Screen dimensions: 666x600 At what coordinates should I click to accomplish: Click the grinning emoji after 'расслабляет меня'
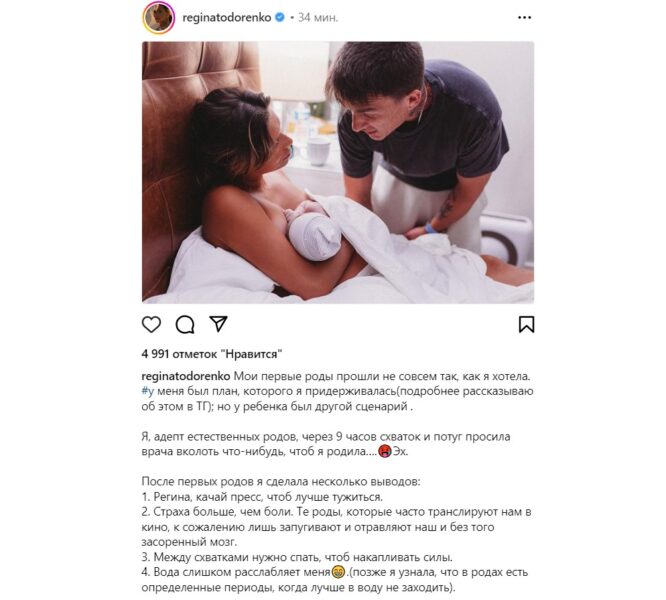click(x=338, y=572)
